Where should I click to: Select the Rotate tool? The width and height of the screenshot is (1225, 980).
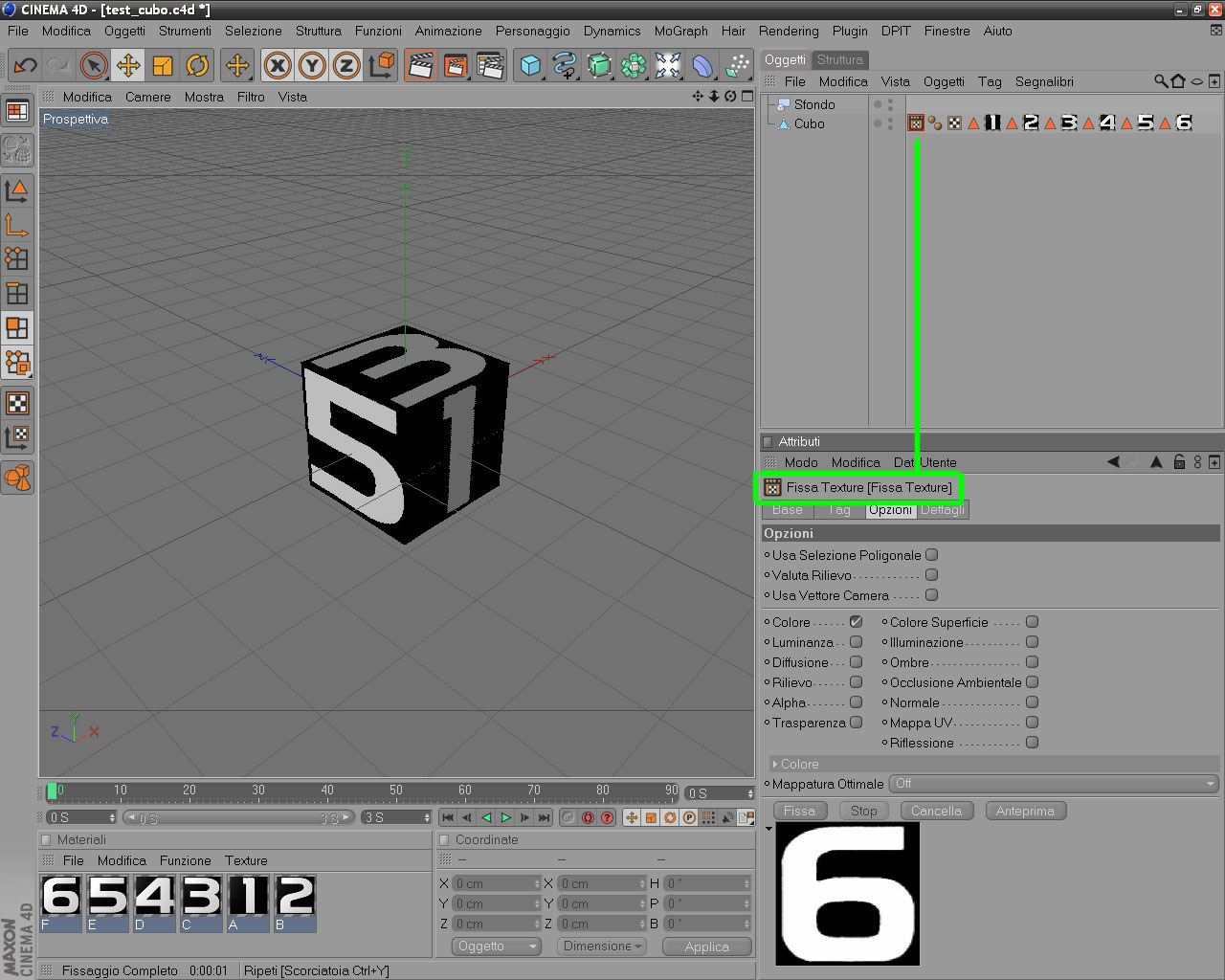(x=197, y=65)
